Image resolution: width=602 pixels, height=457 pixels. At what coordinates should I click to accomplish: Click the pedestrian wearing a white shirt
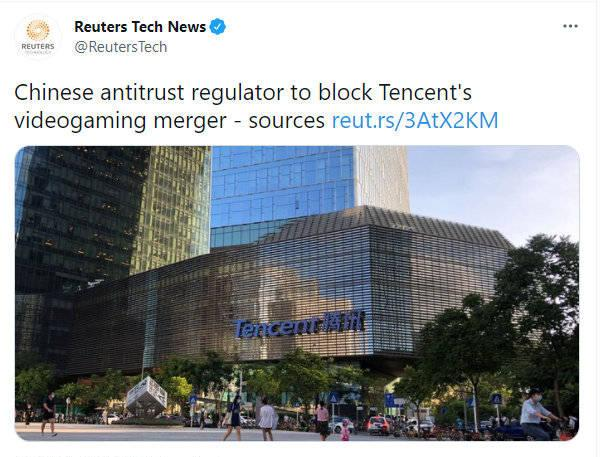click(x=266, y=419)
